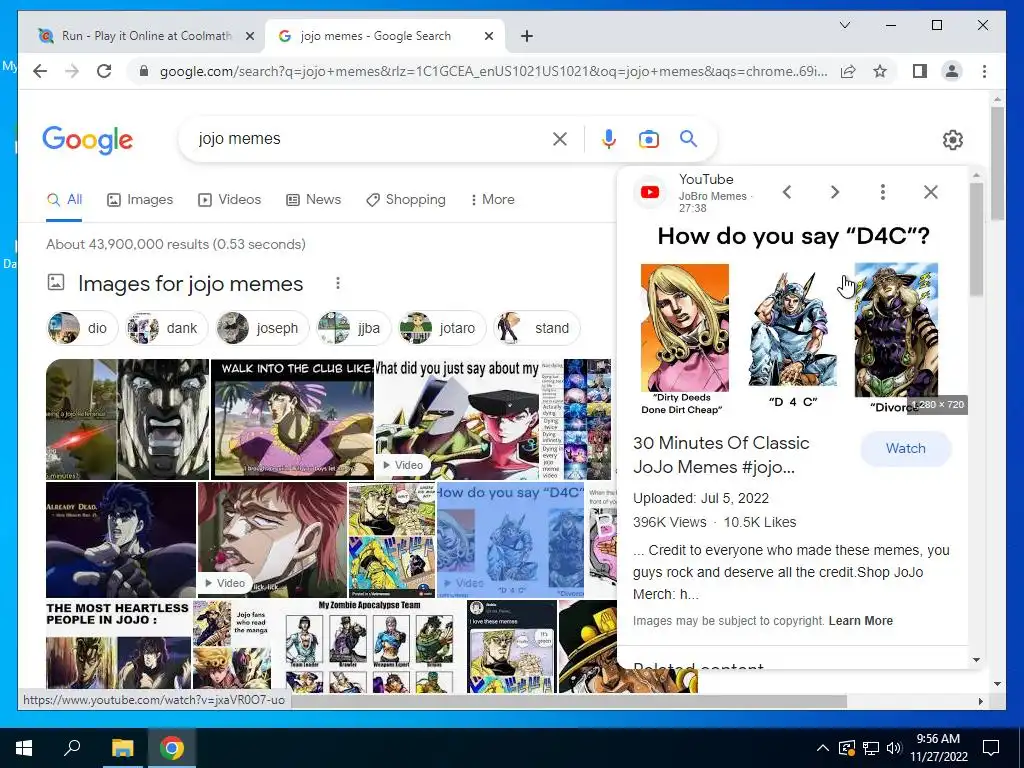Switch to Images results tab

click(x=140, y=199)
